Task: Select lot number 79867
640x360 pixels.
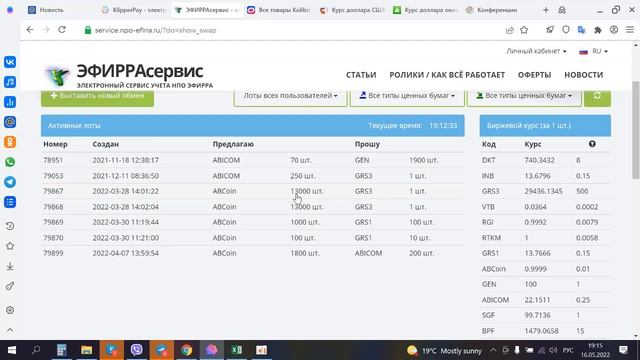Action: coord(53,191)
